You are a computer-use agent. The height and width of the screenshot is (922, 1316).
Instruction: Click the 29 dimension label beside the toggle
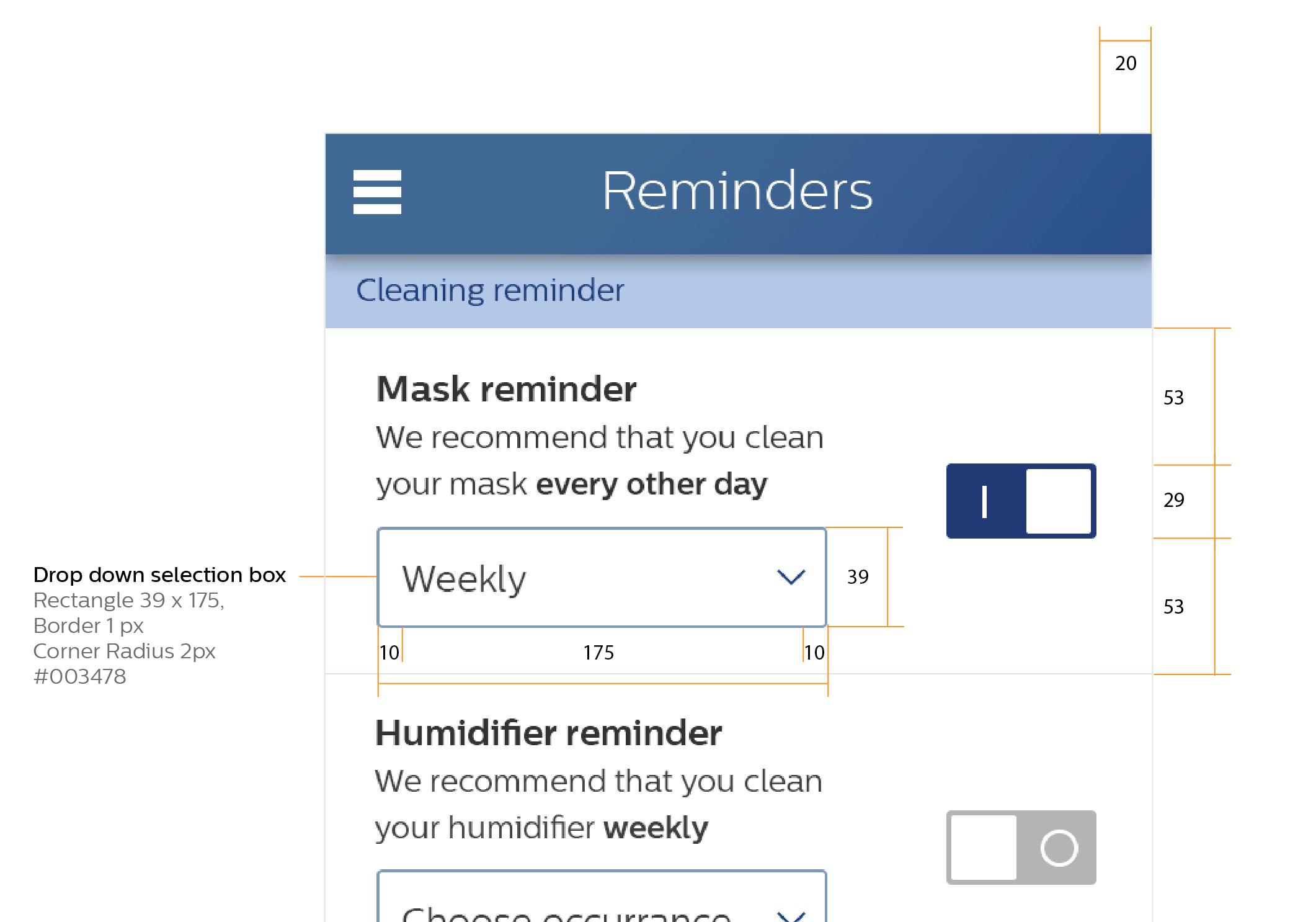pos(1173,500)
